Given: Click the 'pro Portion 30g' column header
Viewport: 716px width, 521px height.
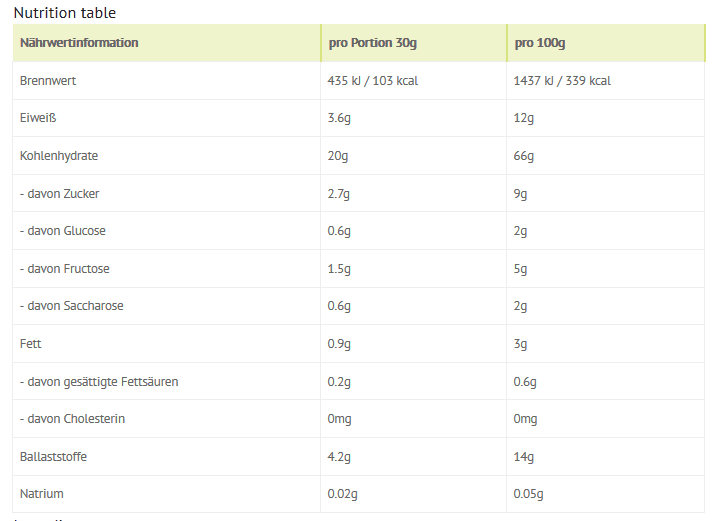Looking at the screenshot, I should [x=373, y=43].
